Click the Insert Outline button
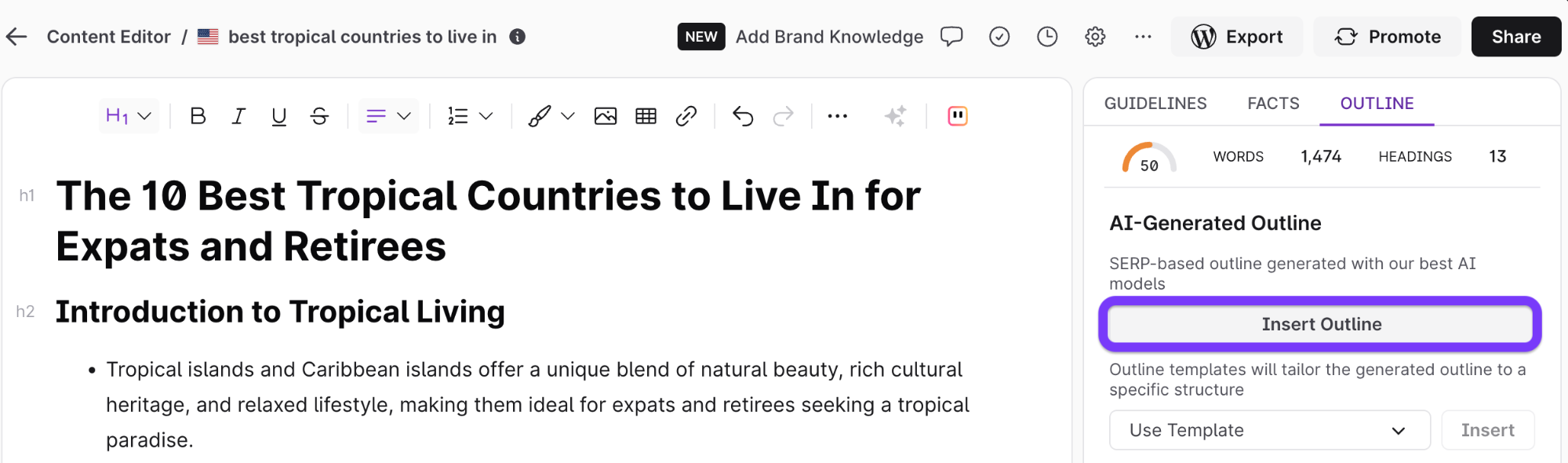1568x463 pixels. pos(1321,324)
